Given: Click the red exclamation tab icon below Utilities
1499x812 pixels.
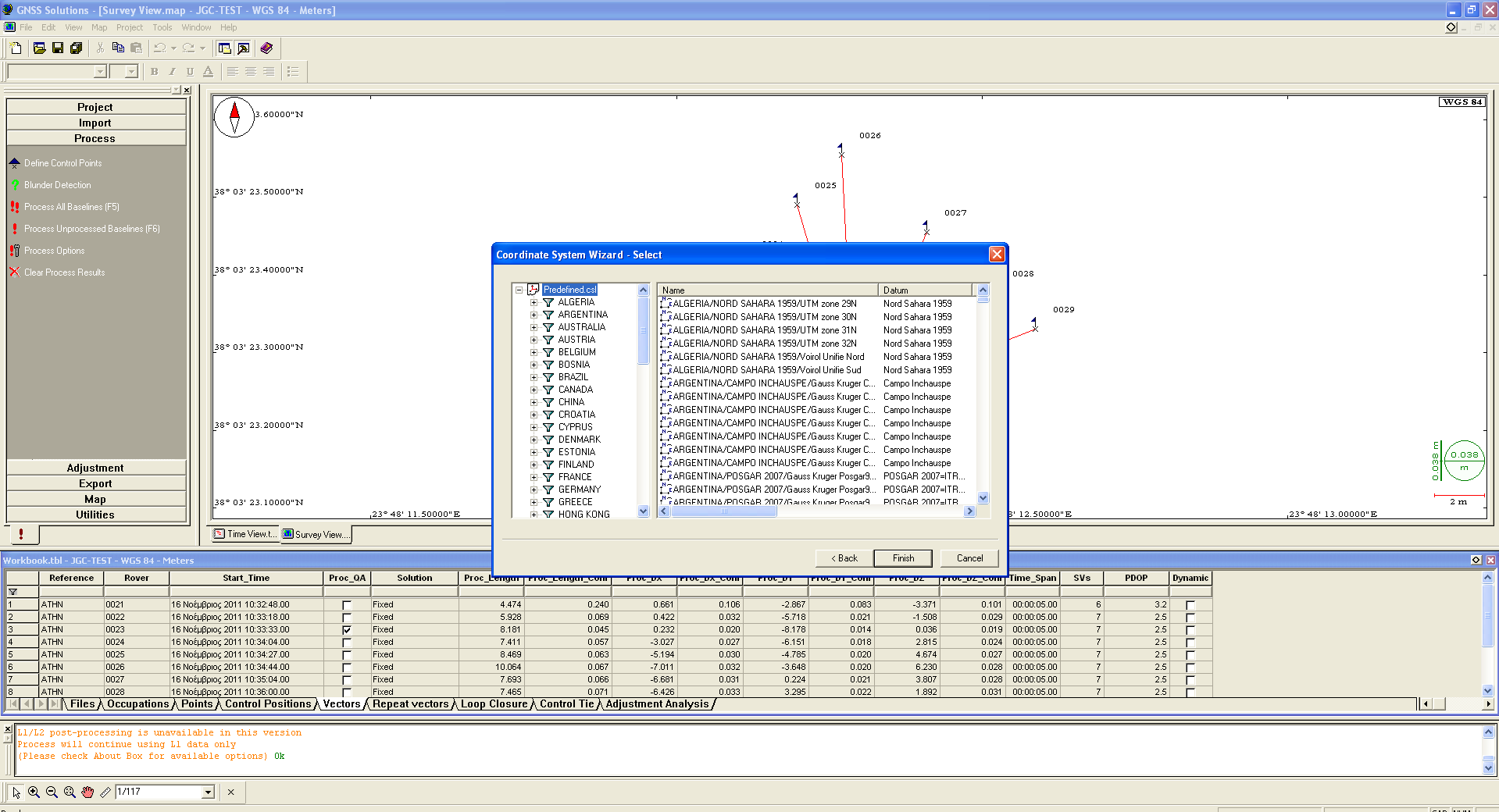Looking at the screenshot, I should 21,534.
